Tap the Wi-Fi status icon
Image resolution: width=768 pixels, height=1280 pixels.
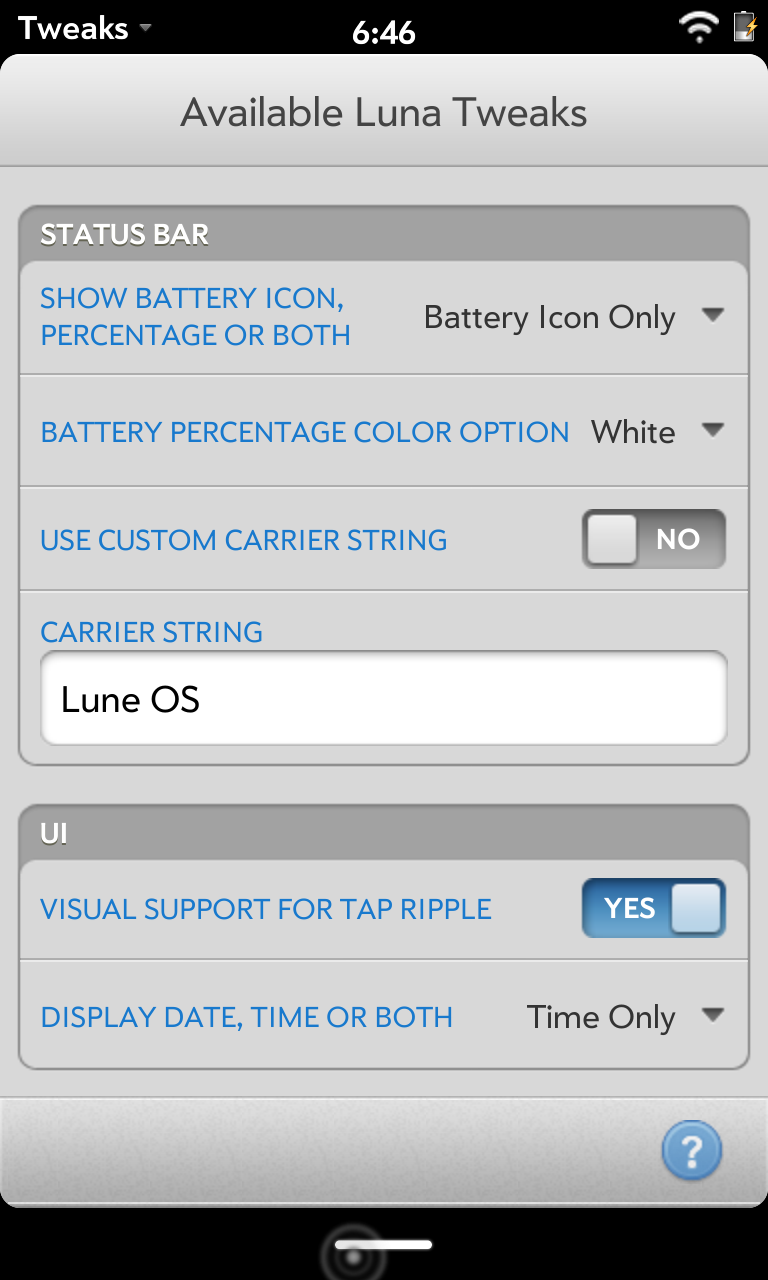[697, 27]
